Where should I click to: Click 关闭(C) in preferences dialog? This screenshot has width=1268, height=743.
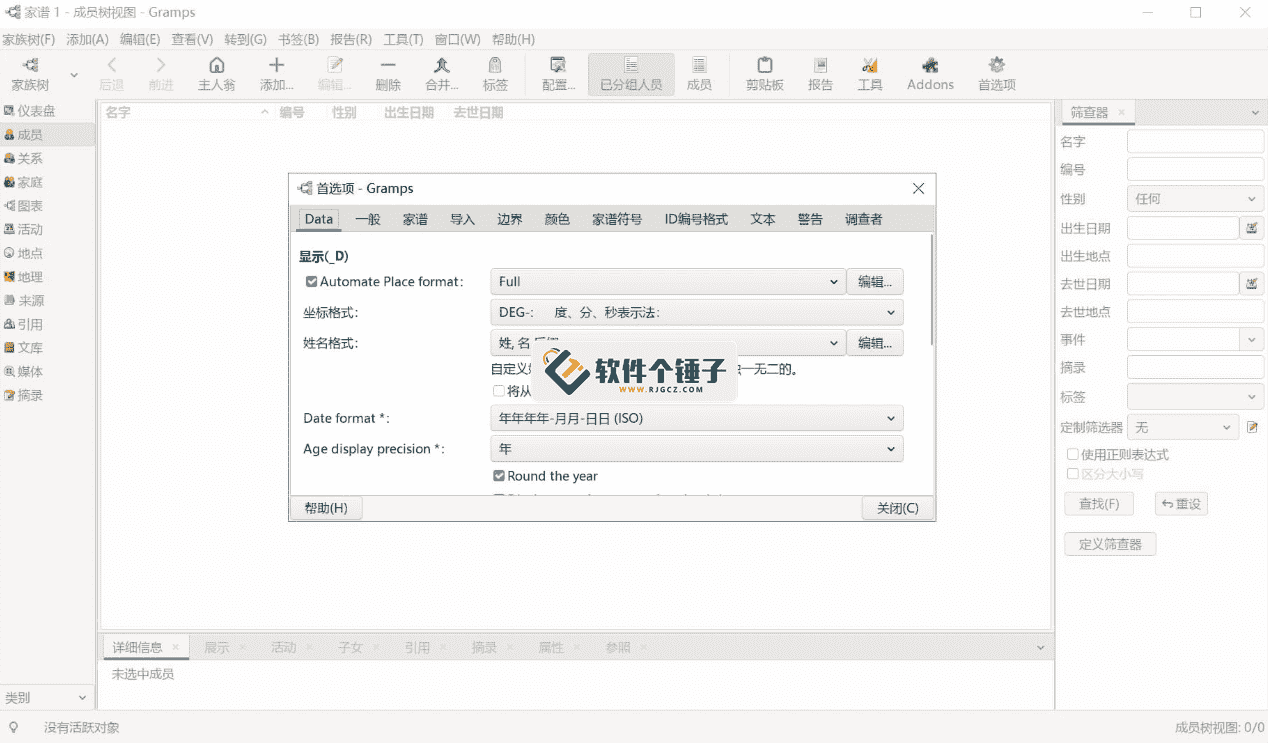(x=898, y=508)
